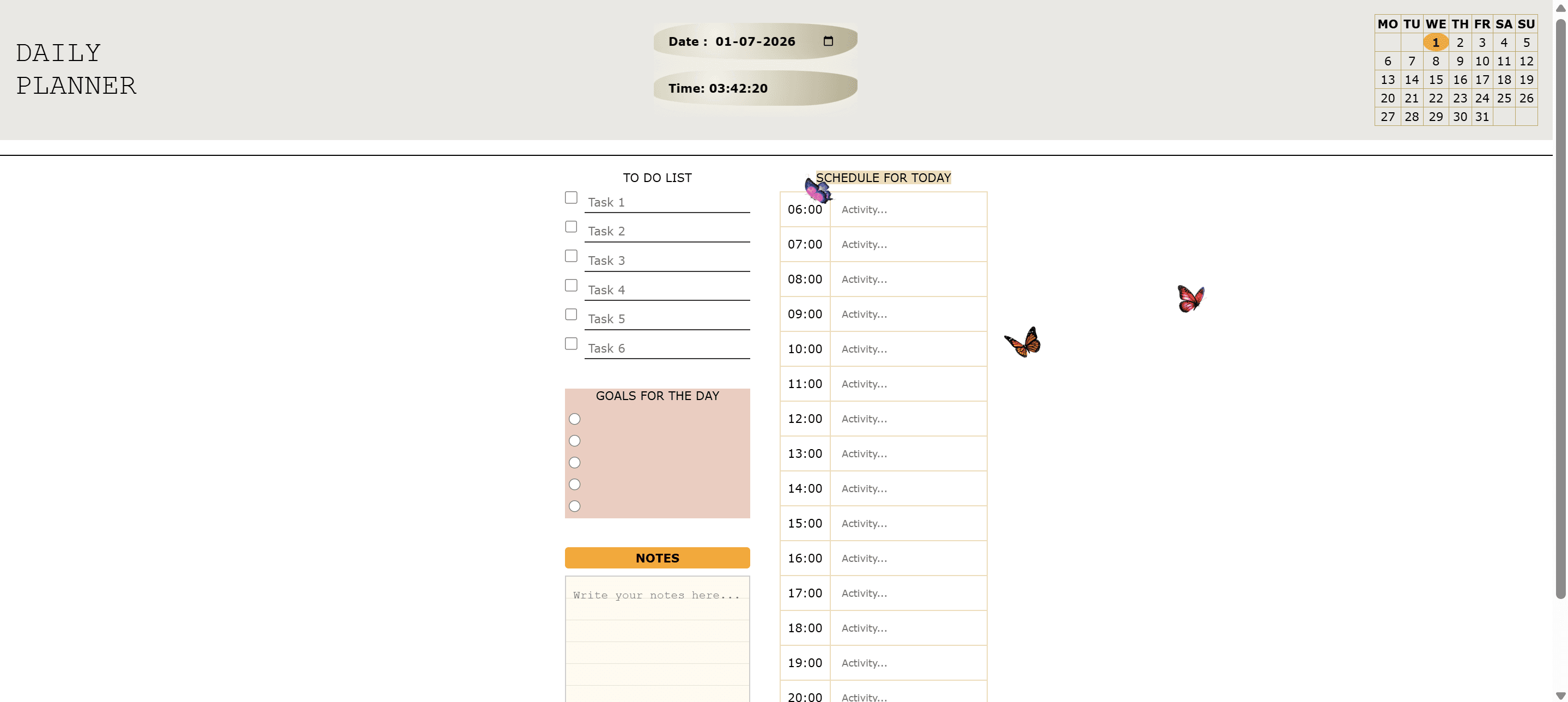Tick the Task 3 checkbox
The width and height of the screenshot is (1568, 702).
point(571,256)
